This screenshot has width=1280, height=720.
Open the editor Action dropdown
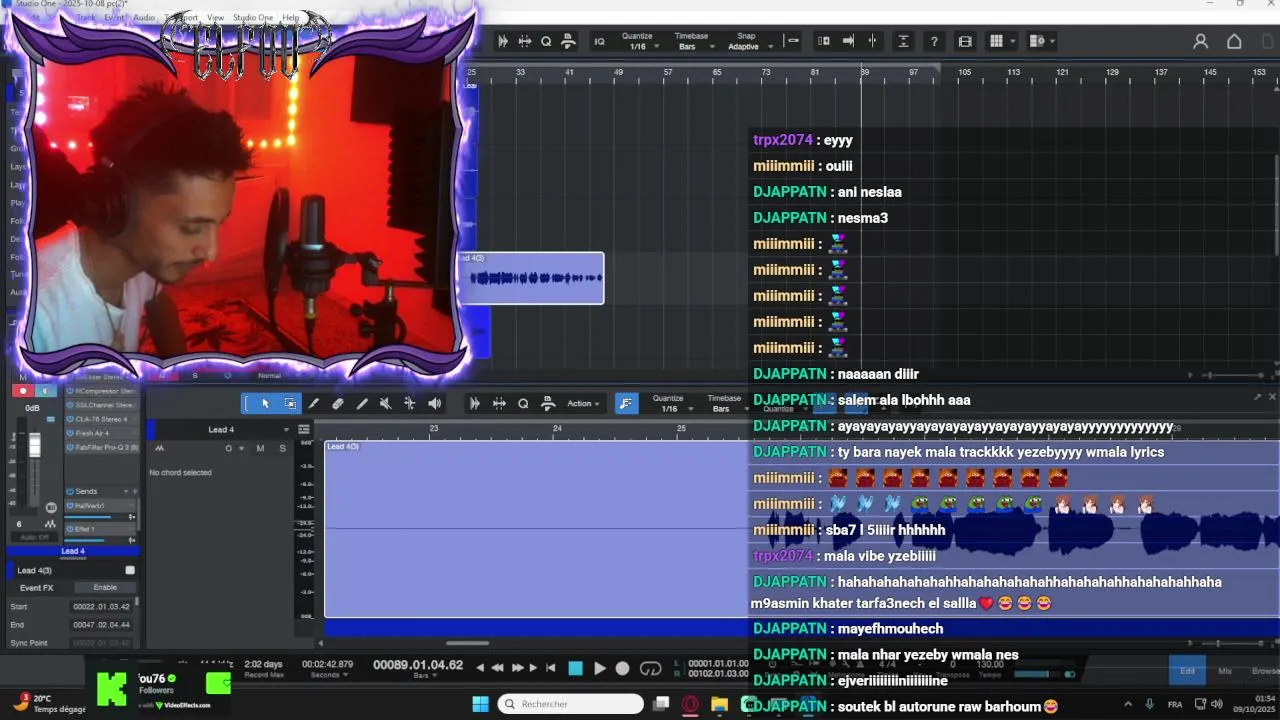coord(584,403)
